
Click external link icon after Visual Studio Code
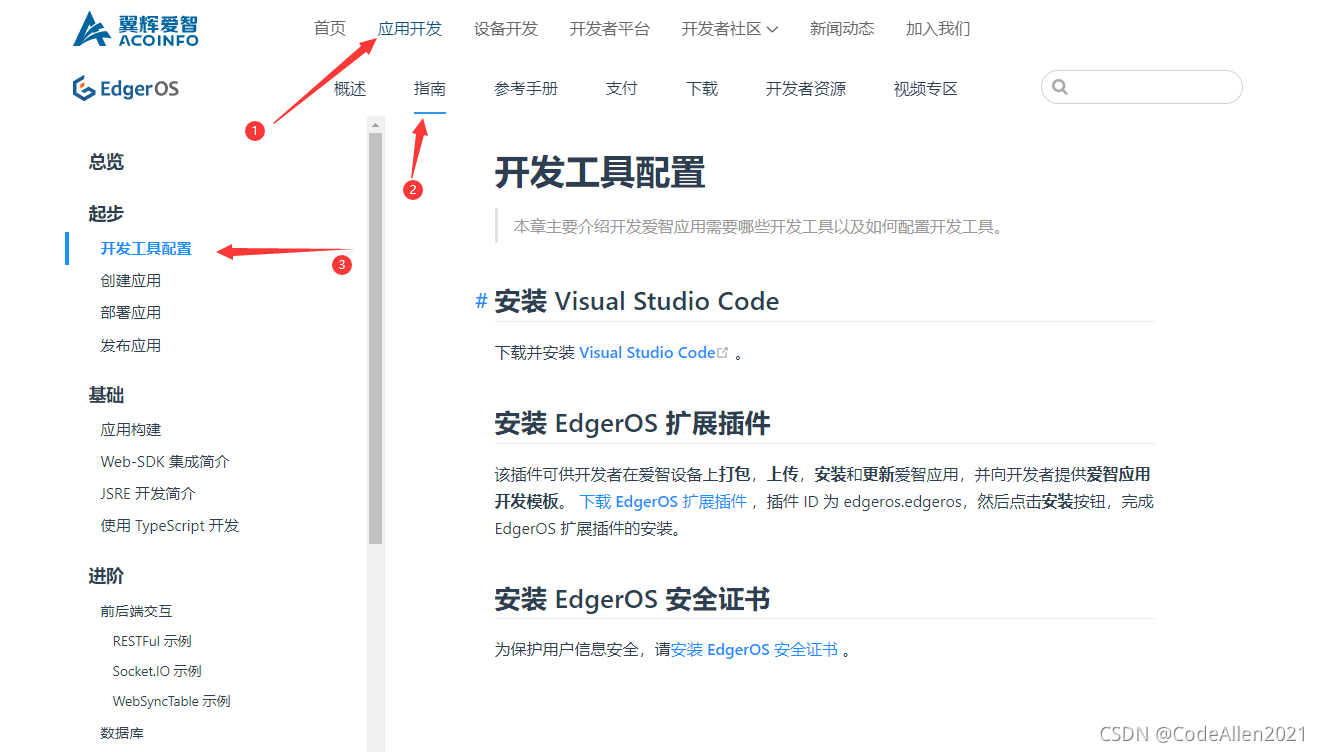point(723,352)
